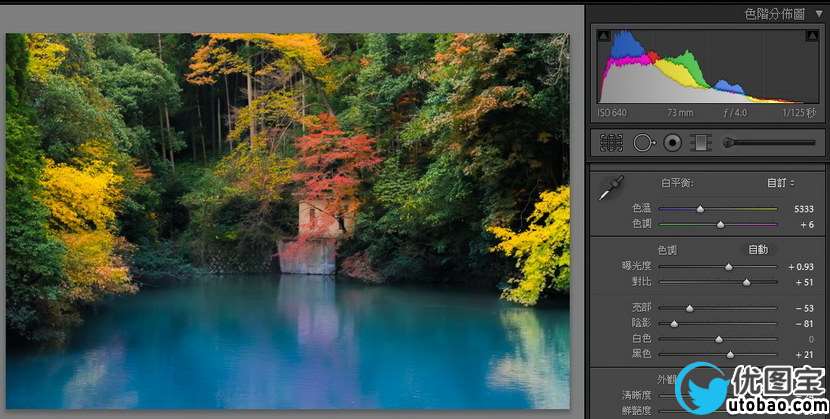Collapse the 色階分佈圖 histogram panel
Screen dimensions: 830x419
point(819,14)
